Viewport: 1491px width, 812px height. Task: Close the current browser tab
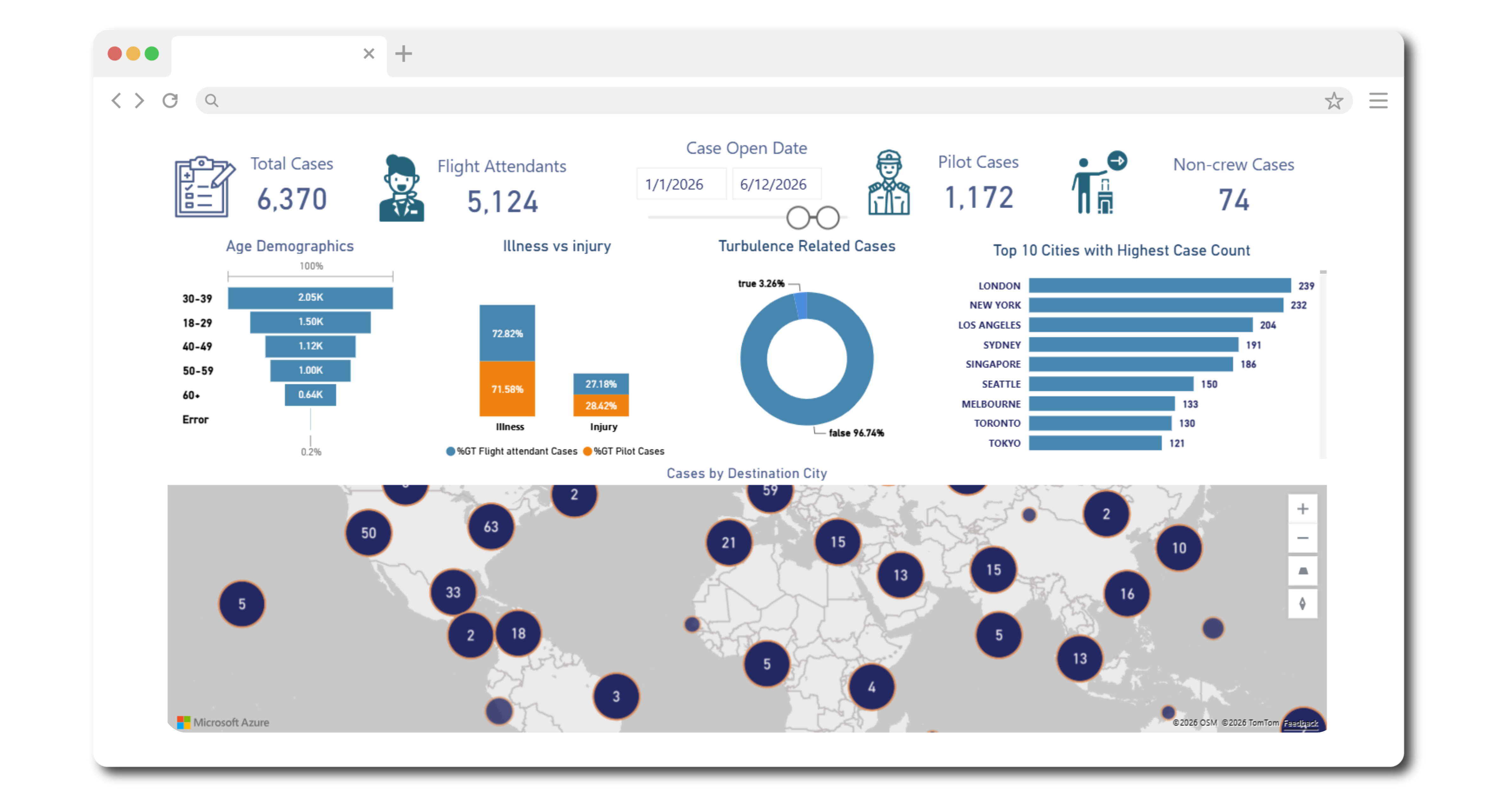pyautogui.click(x=369, y=54)
